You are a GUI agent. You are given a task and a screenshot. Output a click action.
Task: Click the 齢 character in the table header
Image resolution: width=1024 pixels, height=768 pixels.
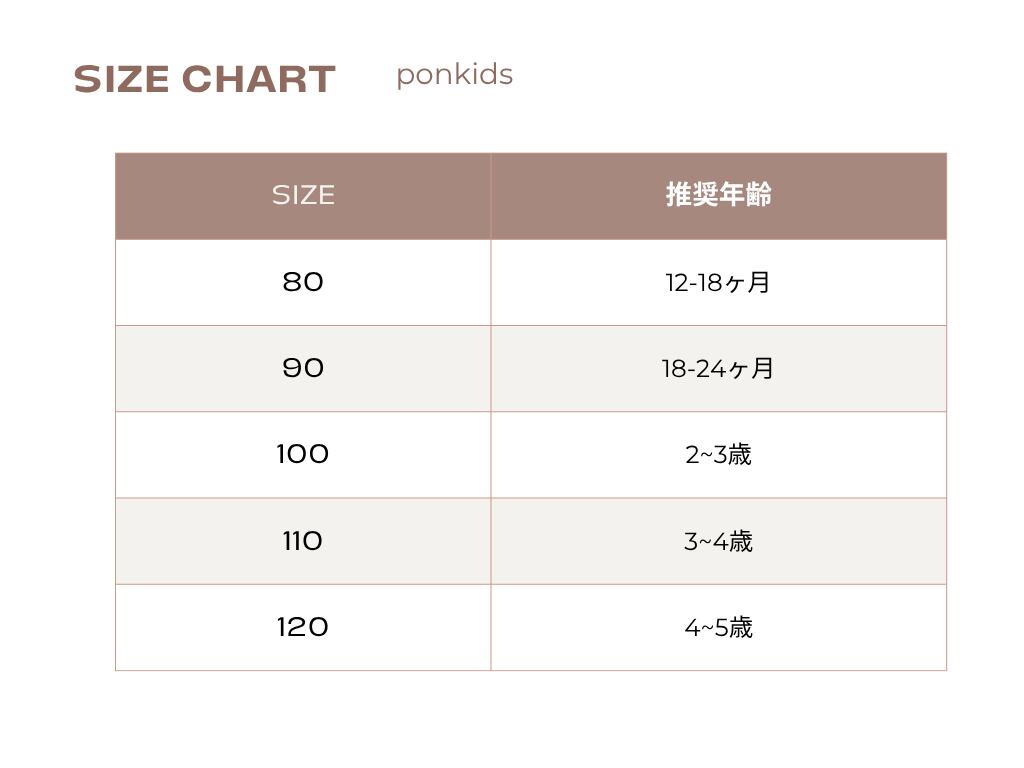[x=759, y=195]
